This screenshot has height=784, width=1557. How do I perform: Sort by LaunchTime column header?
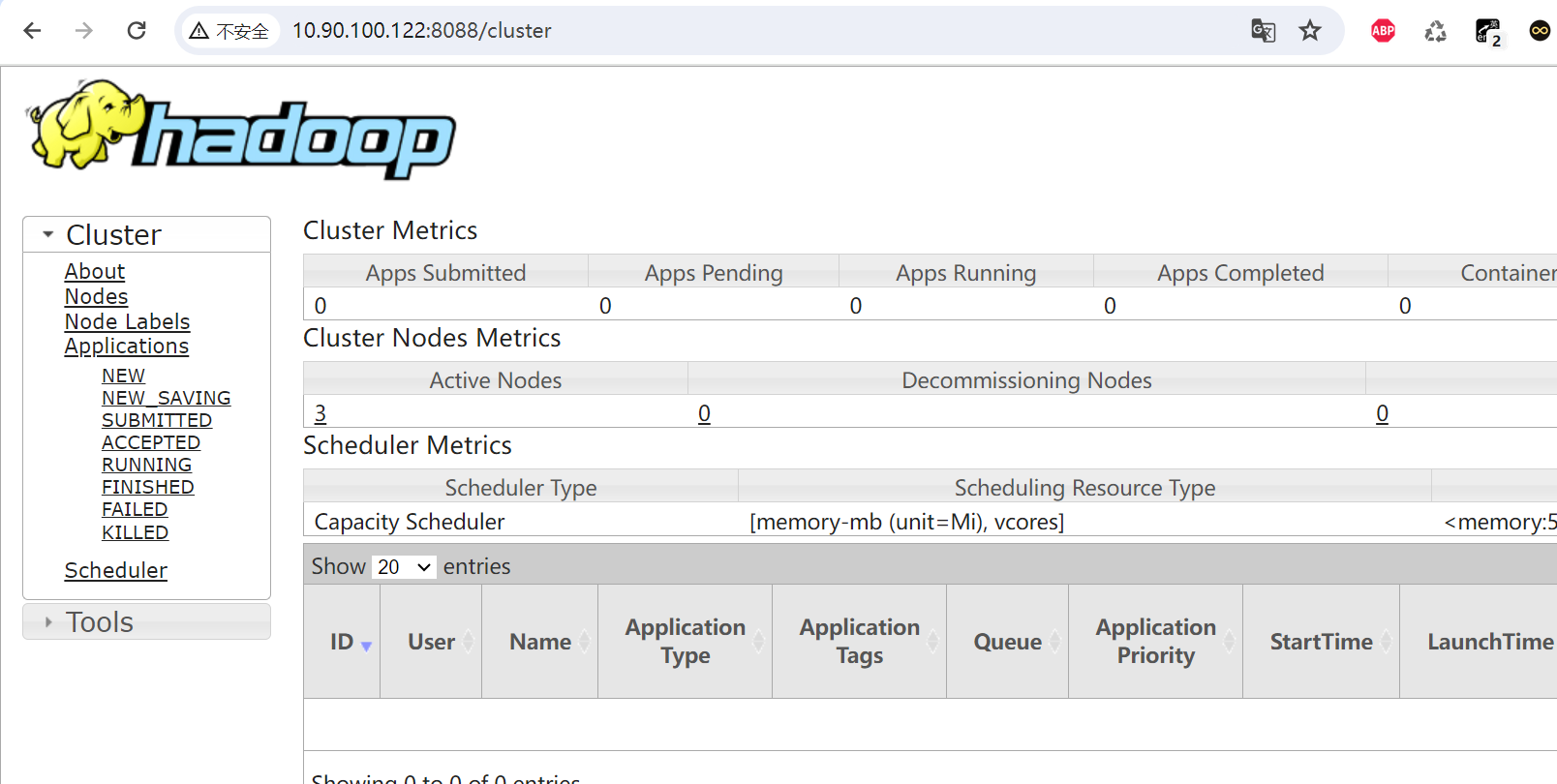pyautogui.click(x=1479, y=642)
